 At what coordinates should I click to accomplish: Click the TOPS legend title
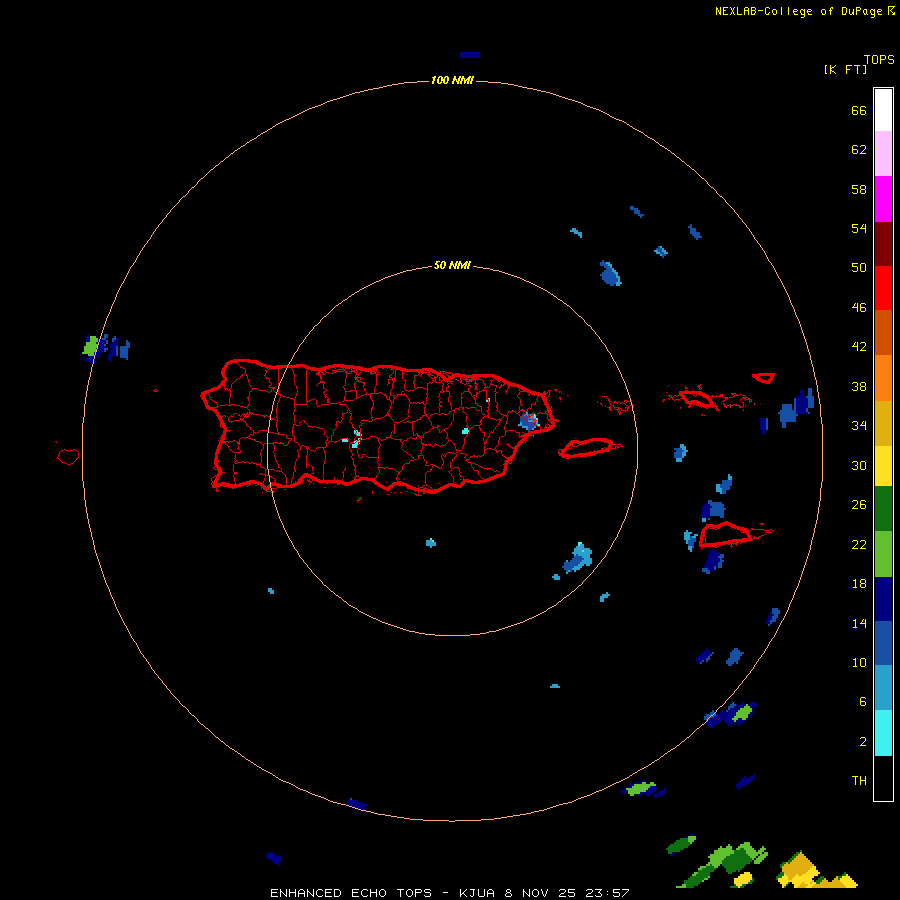(879, 60)
